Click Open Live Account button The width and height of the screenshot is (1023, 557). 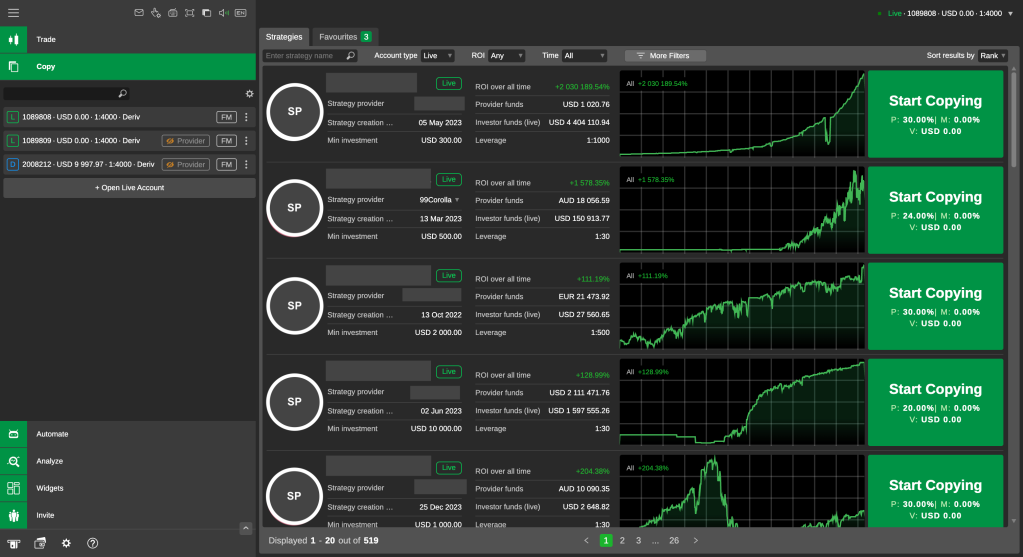tap(129, 188)
